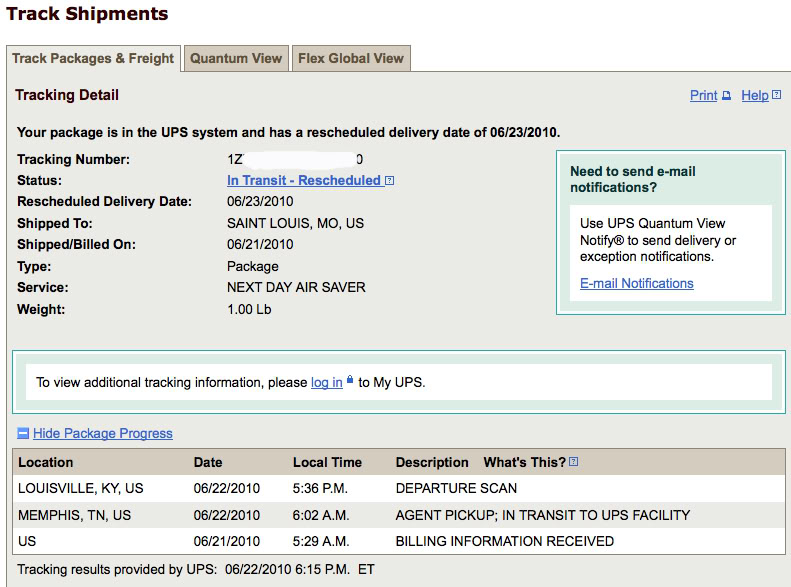This screenshot has width=791, height=587.
Task: Click the Hide Package Progress link
Action: [103, 434]
